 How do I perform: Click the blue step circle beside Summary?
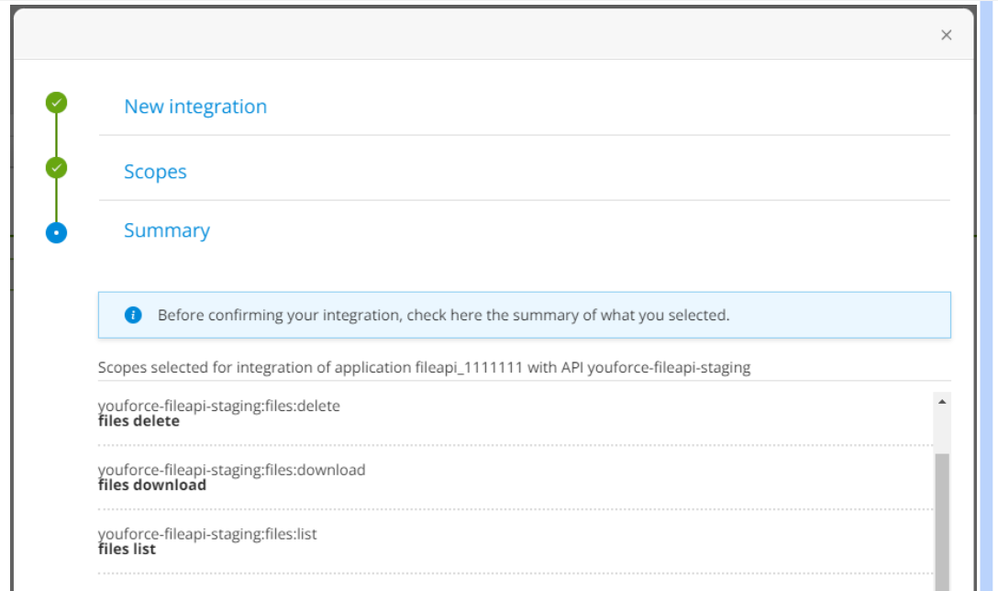(57, 233)
